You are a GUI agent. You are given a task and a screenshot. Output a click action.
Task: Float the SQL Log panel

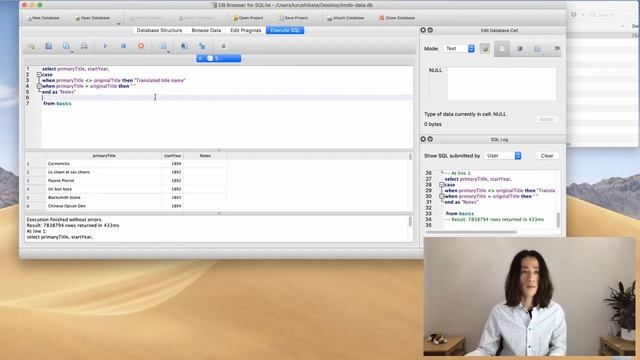click(x=430, y=139)
